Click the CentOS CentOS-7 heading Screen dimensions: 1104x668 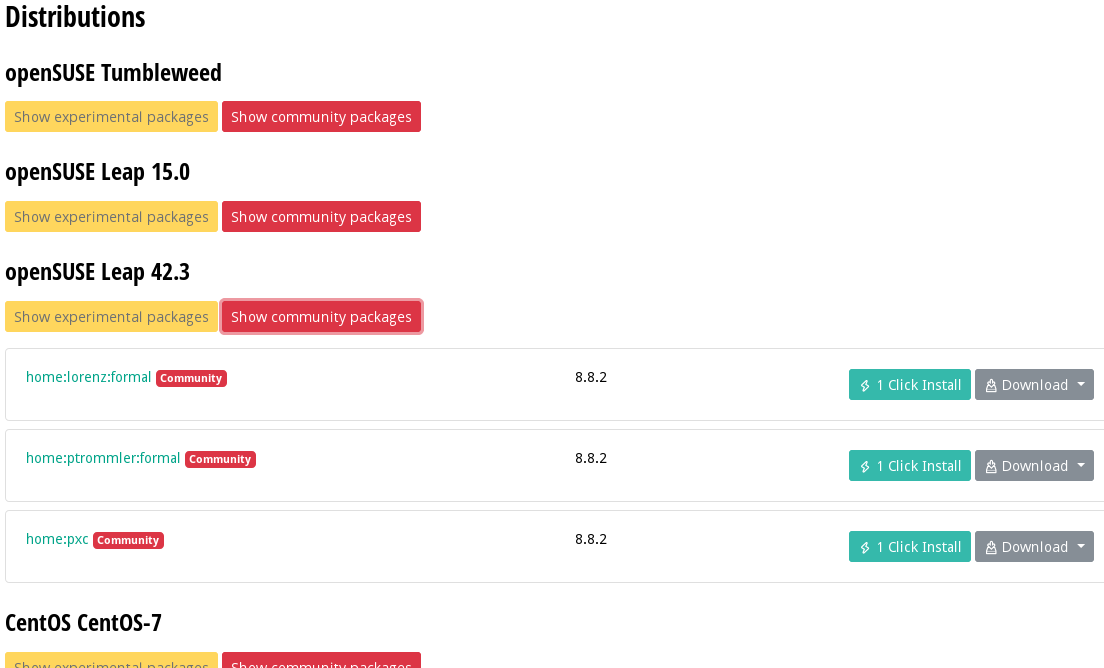[83, 623]
